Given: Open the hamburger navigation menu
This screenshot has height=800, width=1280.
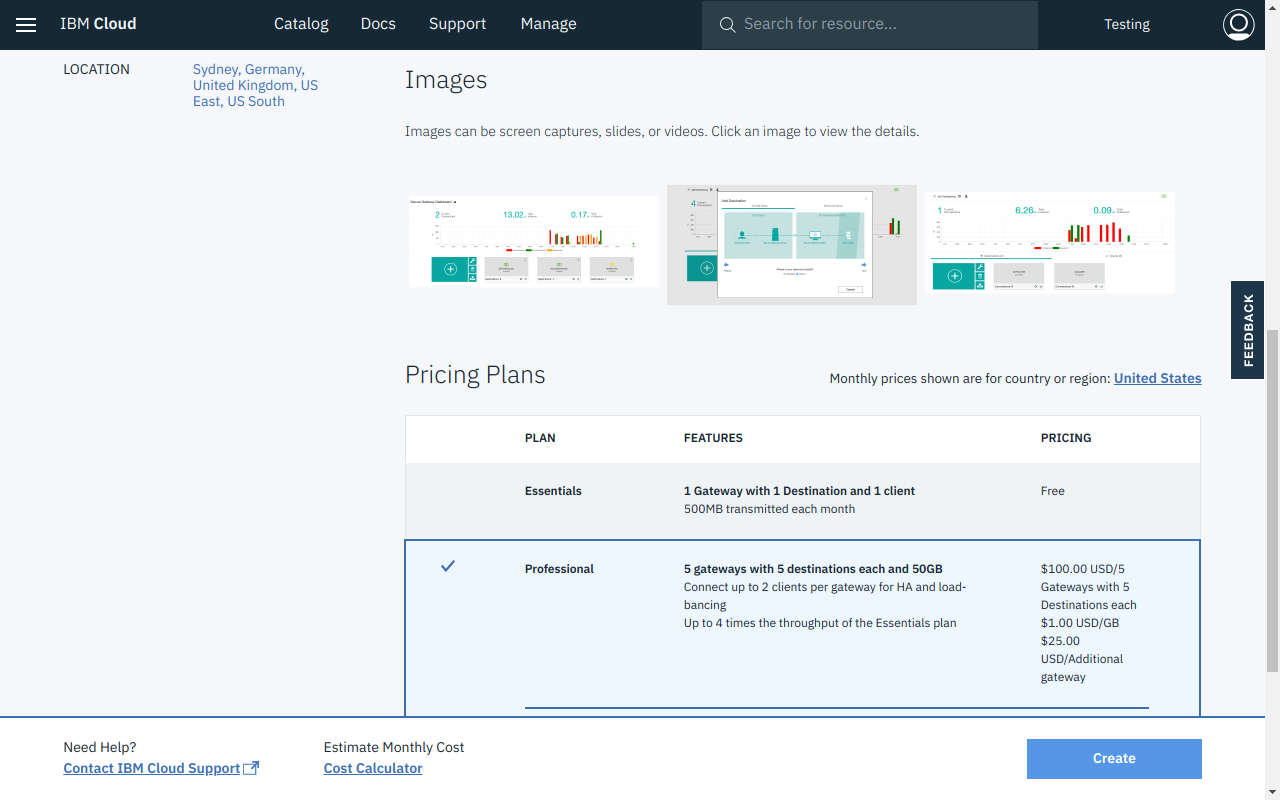Looking at the screenshot, I should 26,24.
